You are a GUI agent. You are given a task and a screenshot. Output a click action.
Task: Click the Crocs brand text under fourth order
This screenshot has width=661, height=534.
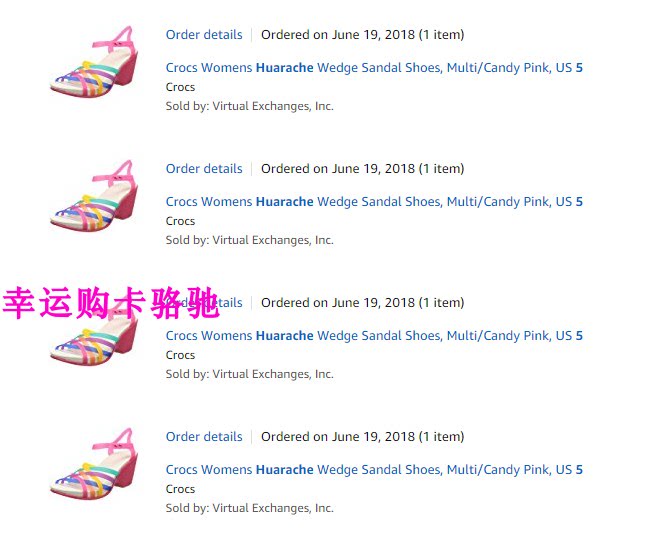180,489
